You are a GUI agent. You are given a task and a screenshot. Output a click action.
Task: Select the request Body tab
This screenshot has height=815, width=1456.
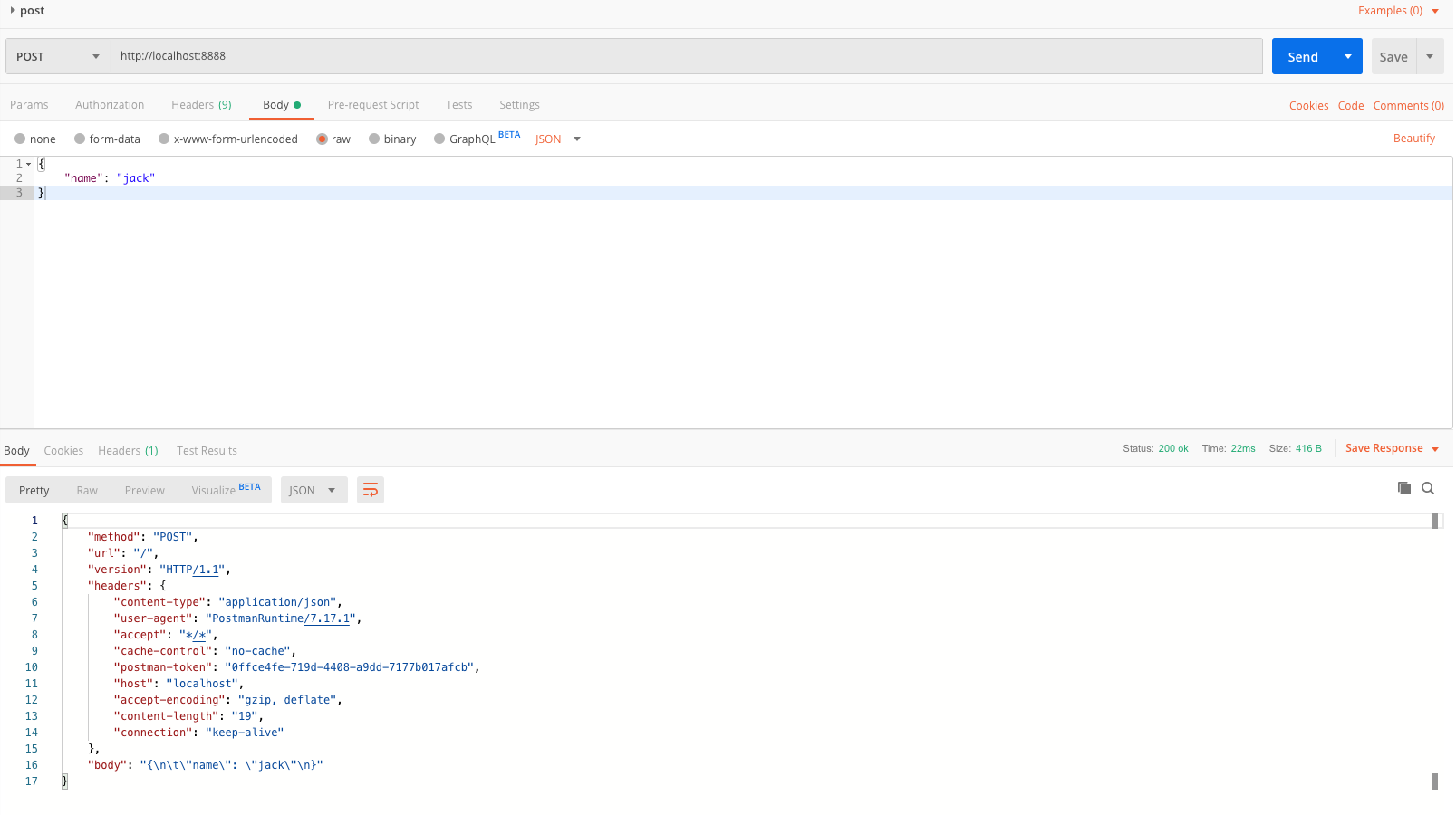pyautogui.click(x=282, y=105)
